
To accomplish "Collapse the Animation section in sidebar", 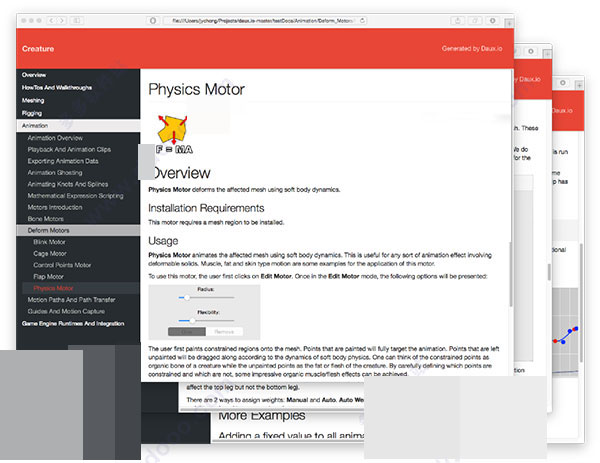I will pos(35,126).
